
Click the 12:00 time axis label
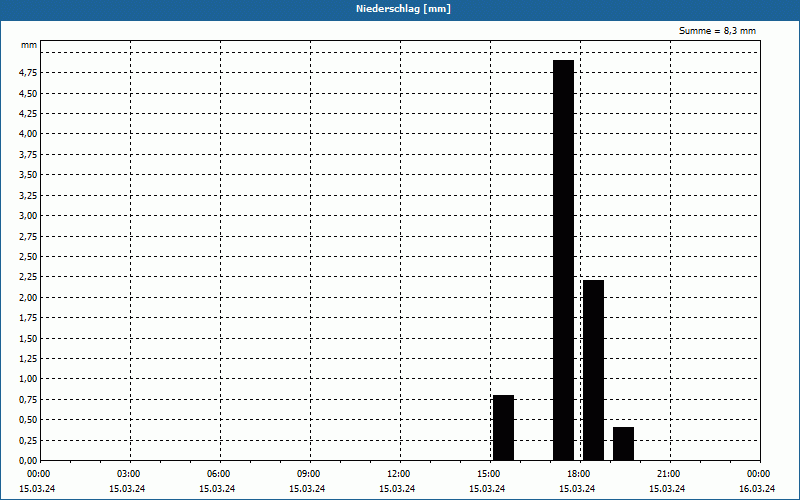click(398, 474)
